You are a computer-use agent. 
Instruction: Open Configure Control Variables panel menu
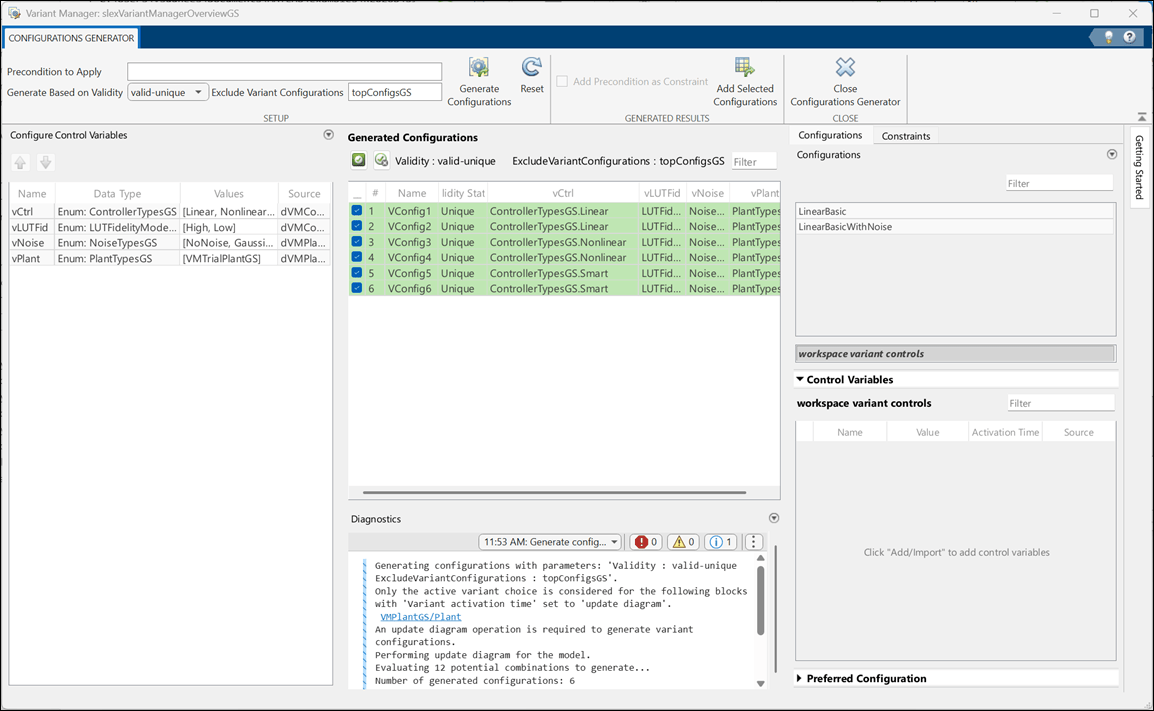328,135
